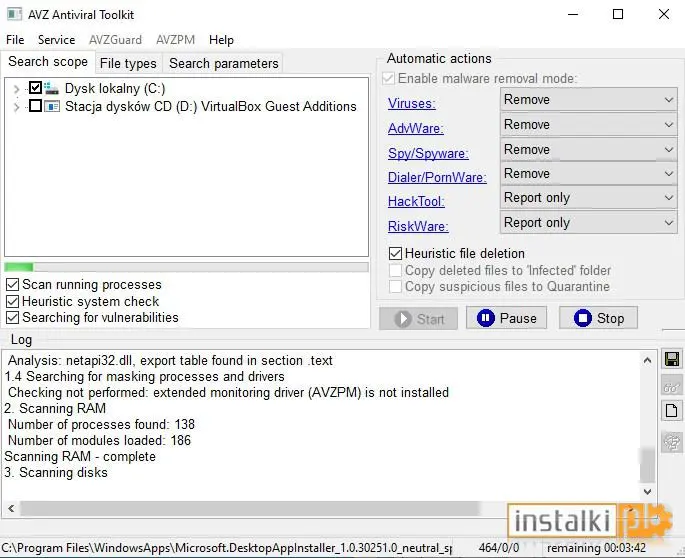Pause the running scan
Viewport: 685px width, 558px height.
coord(506,318)
